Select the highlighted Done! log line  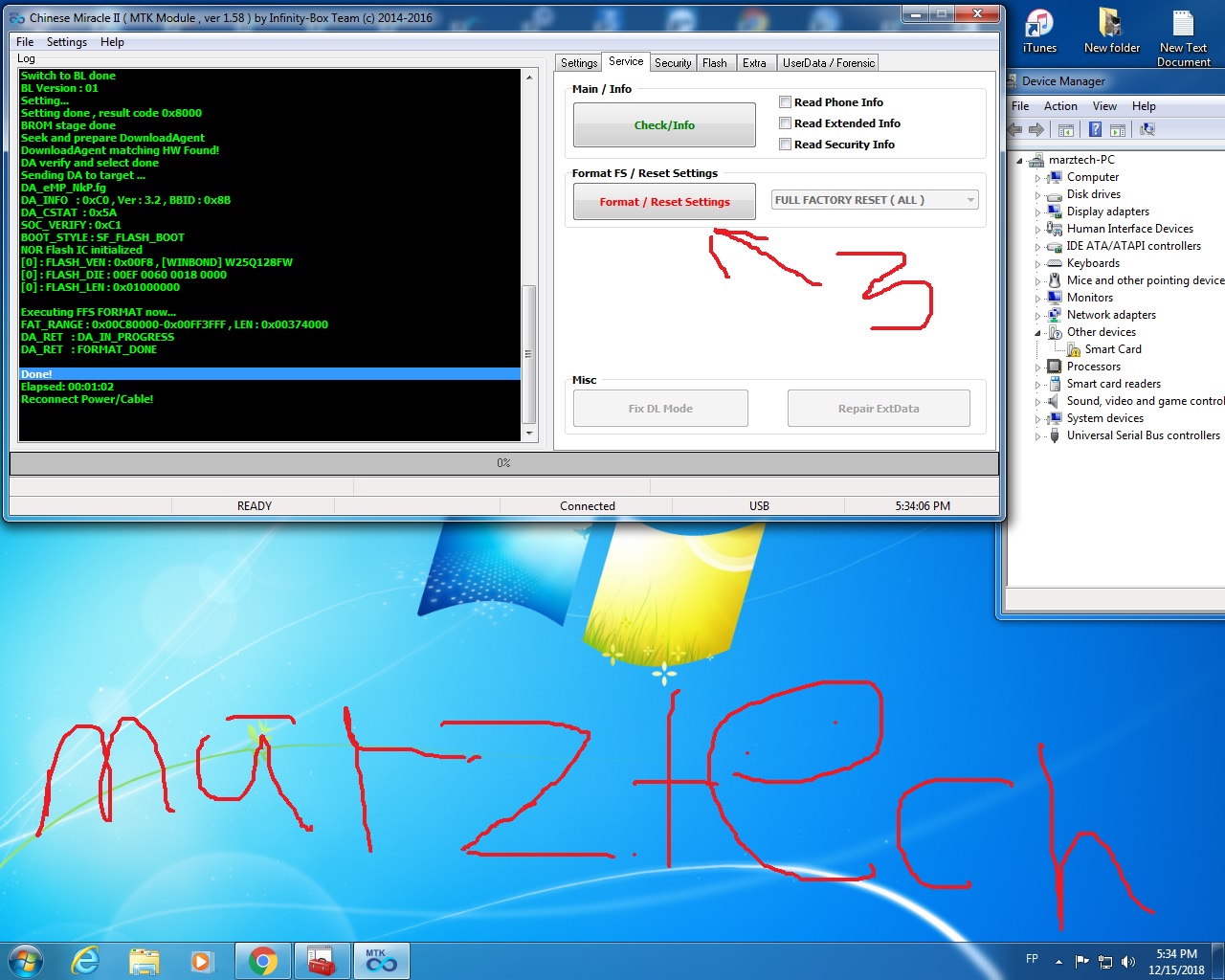click(270, 374)
